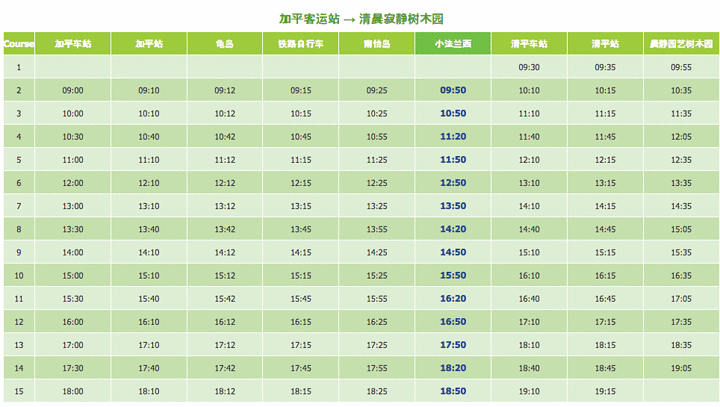Click the 09:25 time cell

click(377, 90)
